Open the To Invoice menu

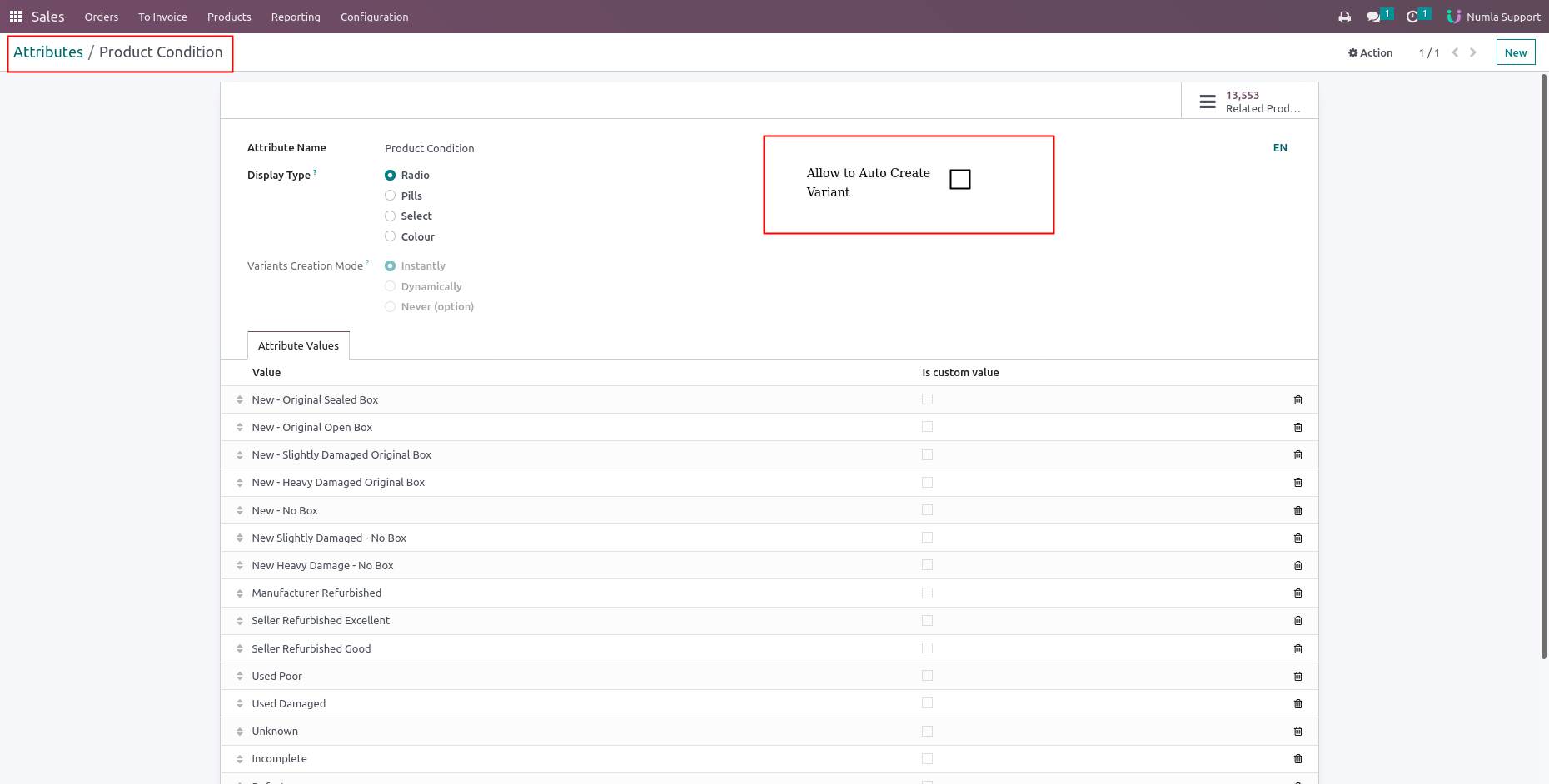162,17
